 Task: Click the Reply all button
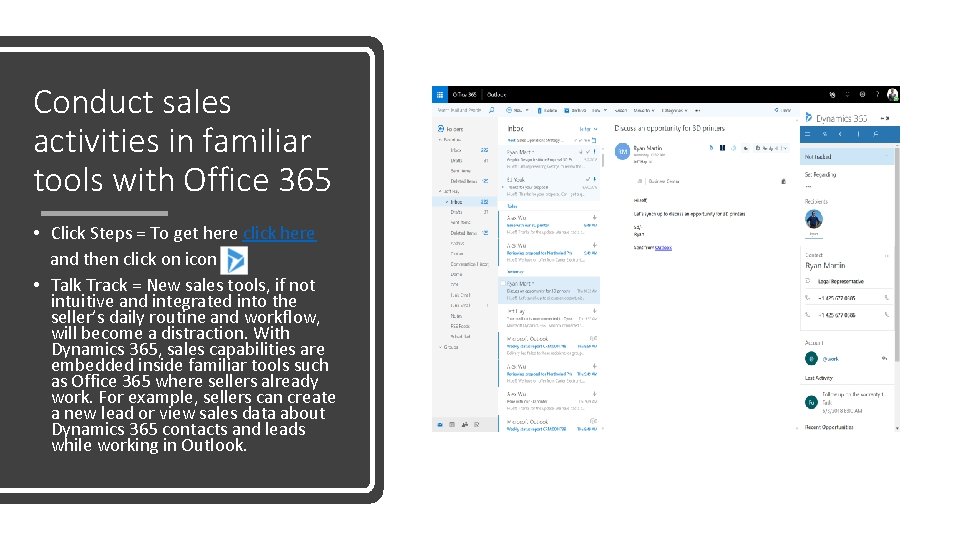click(x=766, y=148)
